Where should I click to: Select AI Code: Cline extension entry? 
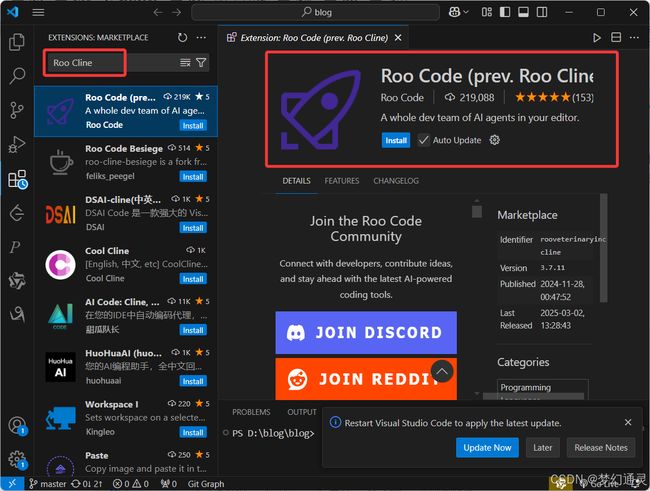click(126, 316)
